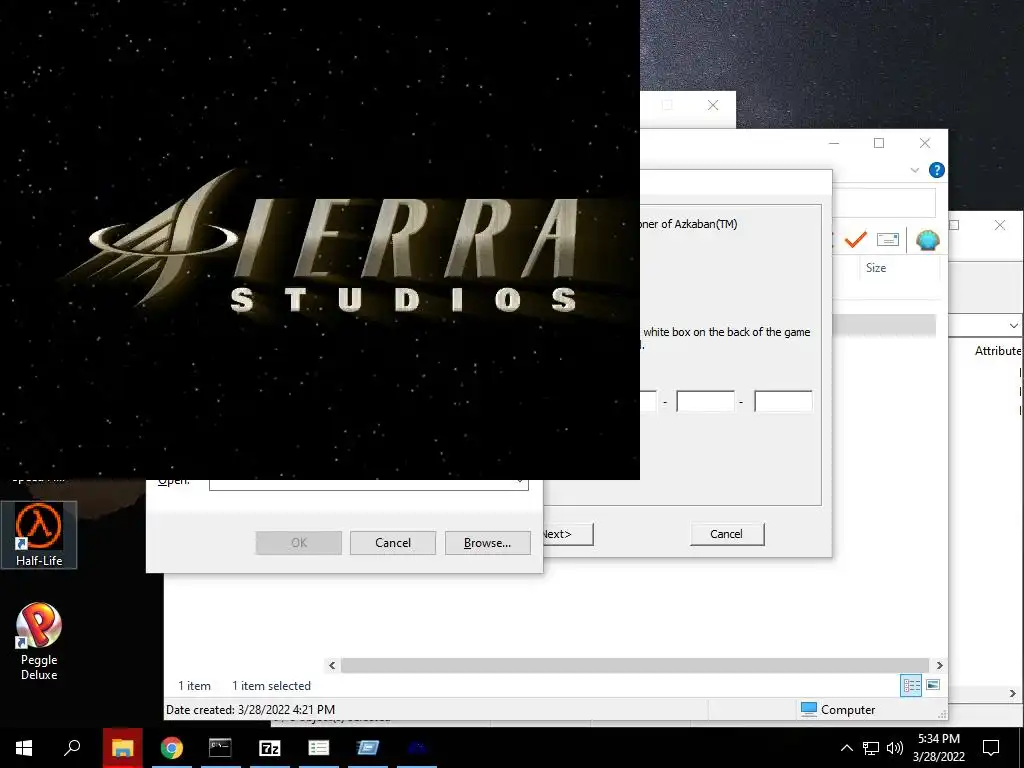Click the Sierra Studios splash video
The height and width of the screenshot is (768, 1024).
click(x=320, y=240)
